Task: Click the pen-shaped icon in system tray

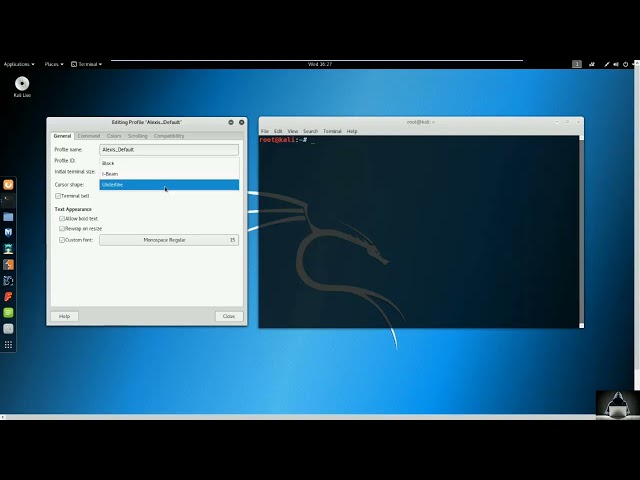Action: [607, 64]
